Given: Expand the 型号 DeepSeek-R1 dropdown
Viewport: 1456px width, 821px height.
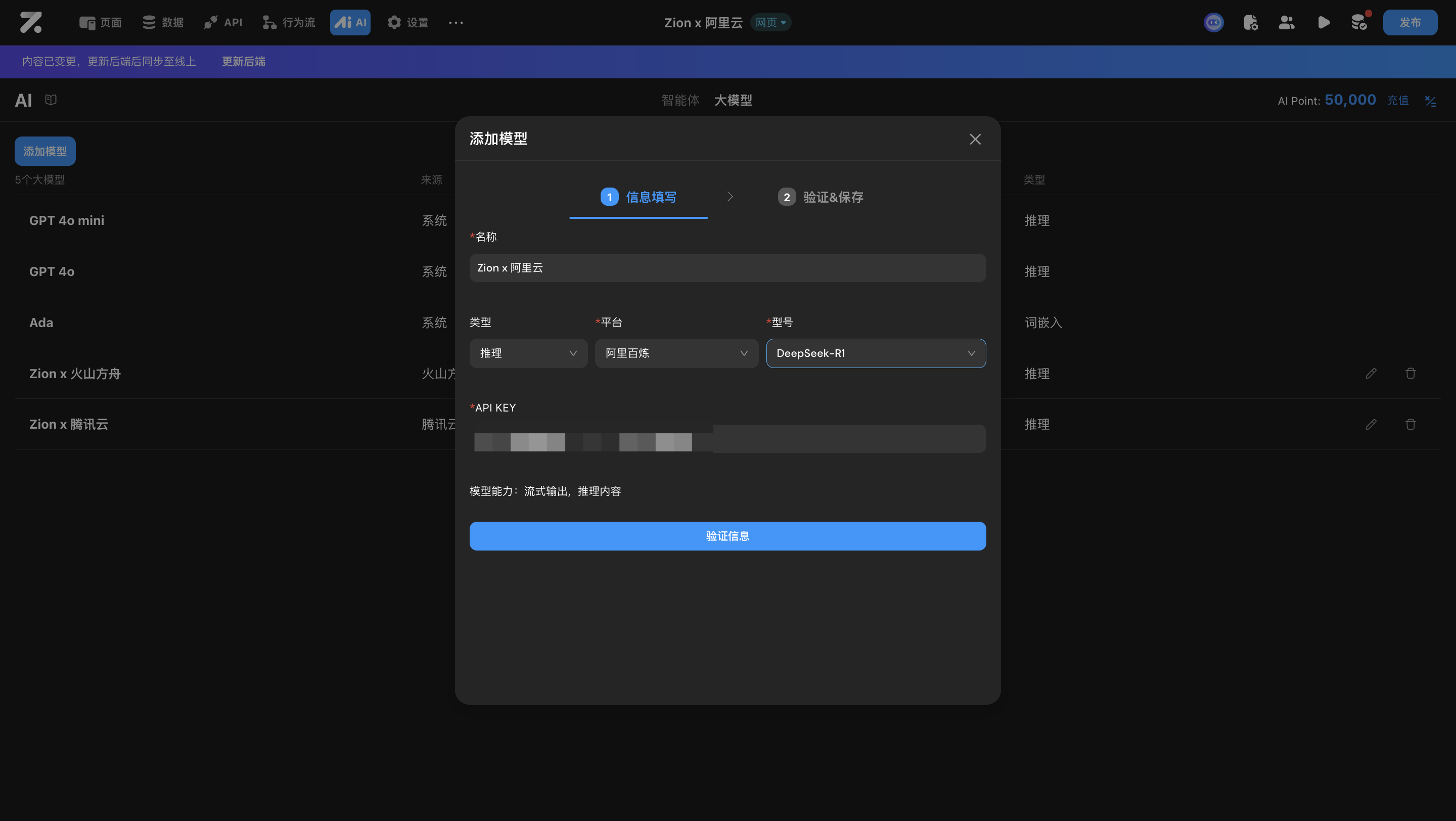Looking at the screenshot, I should (876, 353).
